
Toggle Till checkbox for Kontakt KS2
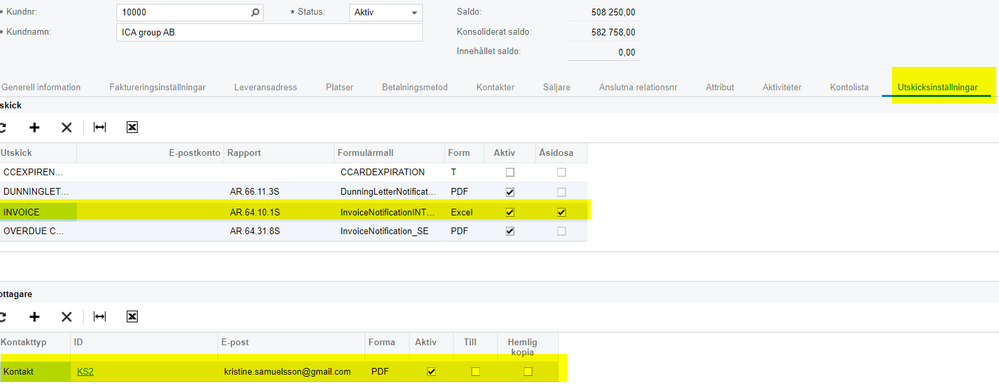click(x=475, y=372)
